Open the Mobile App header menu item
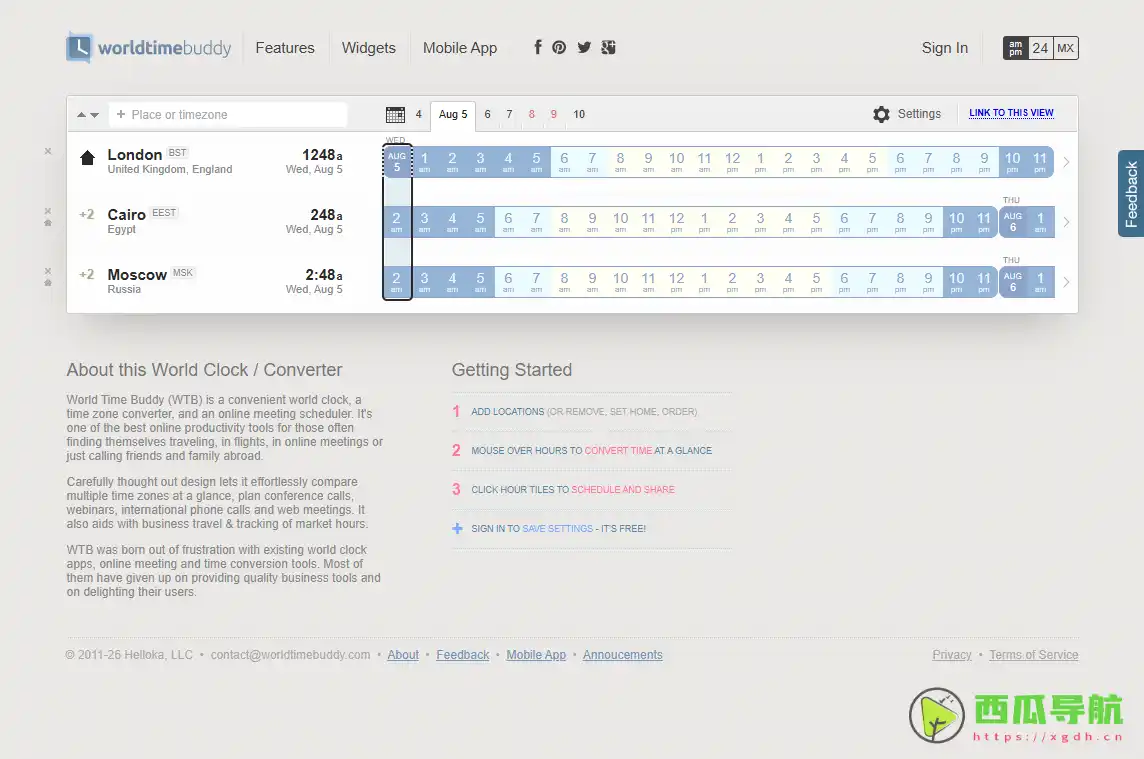 (460, 48)
